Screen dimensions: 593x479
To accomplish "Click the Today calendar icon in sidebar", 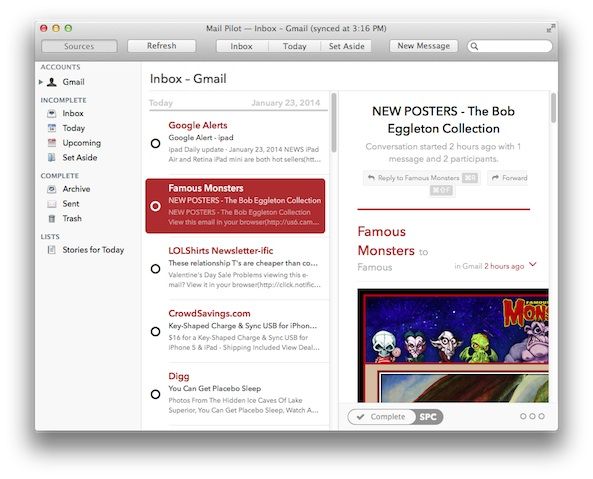I will pos(52,128).
